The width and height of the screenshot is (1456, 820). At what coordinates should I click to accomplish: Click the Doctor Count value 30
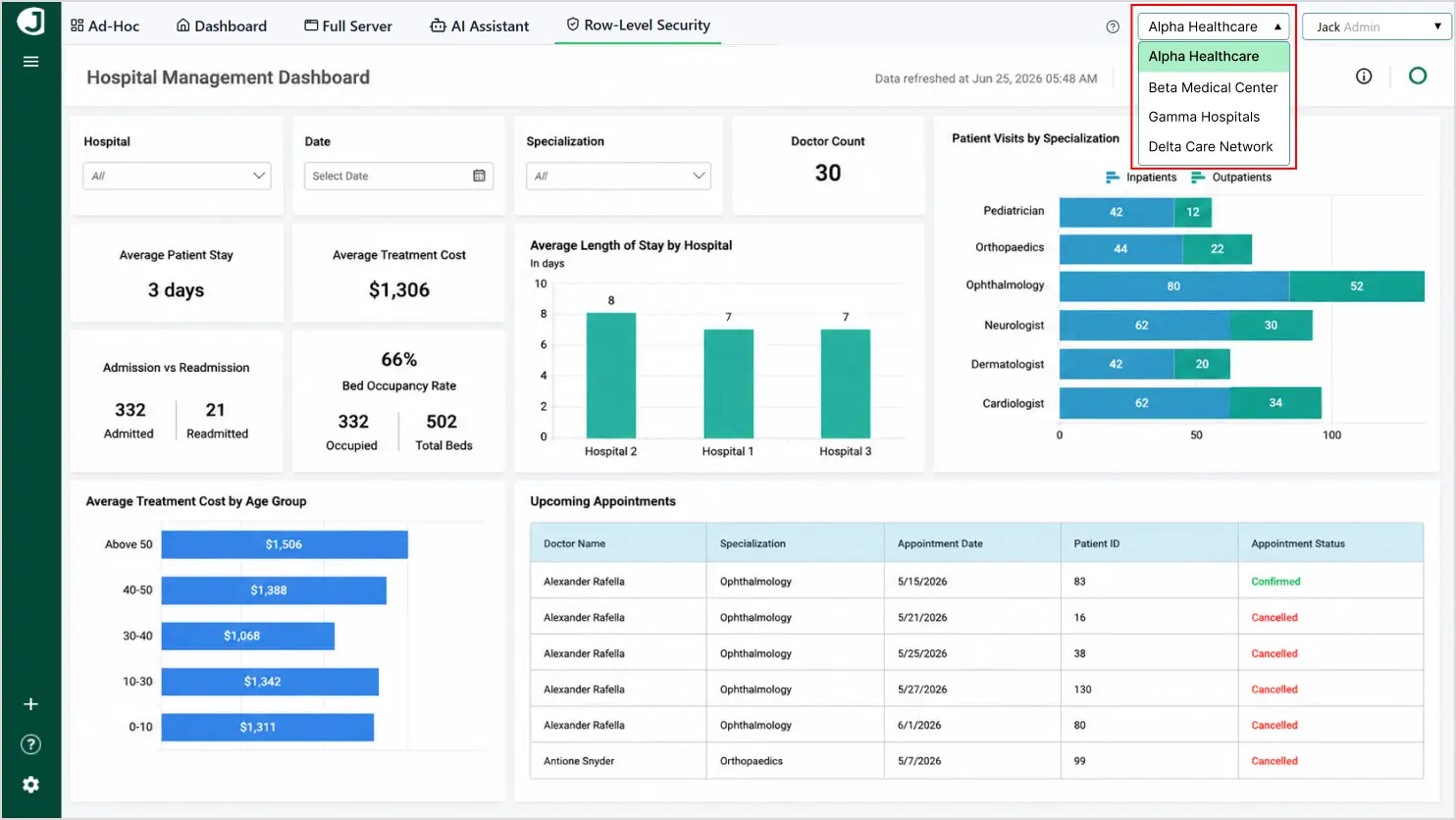828,174
